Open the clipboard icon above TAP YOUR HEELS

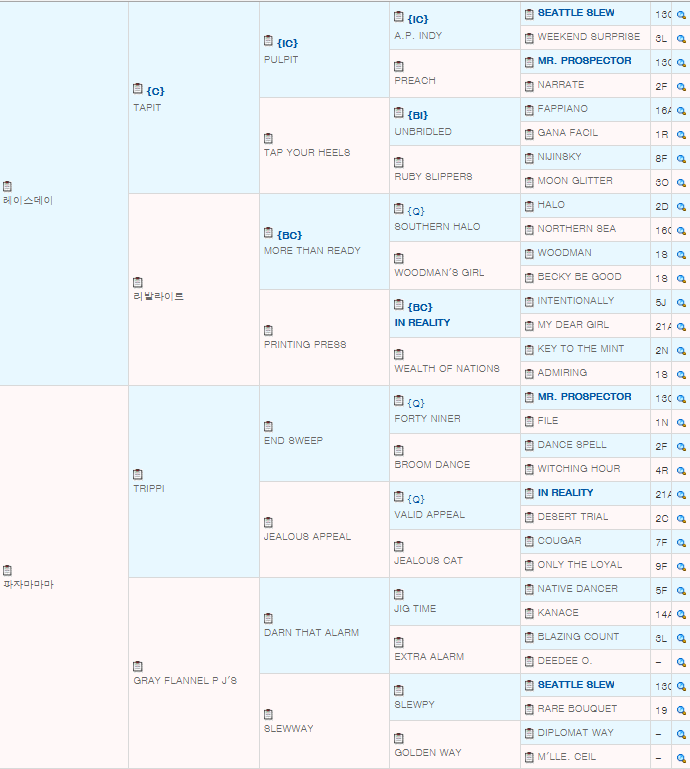coord(268,138)
